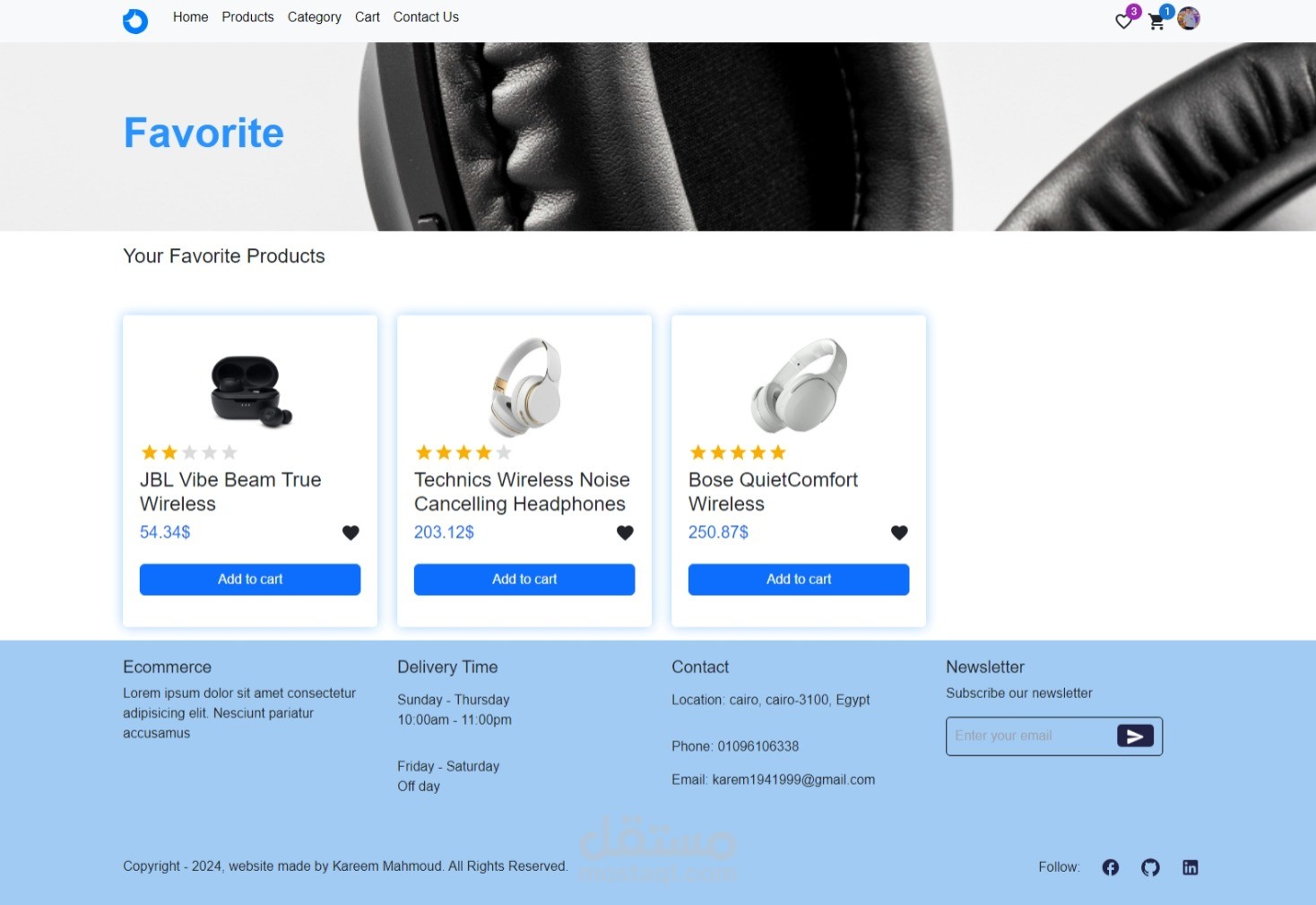Image resolution: width=1316 pixels, height=905 pixels.
Task: Click the Technics headphones product image
Action: tap(525, 386)
